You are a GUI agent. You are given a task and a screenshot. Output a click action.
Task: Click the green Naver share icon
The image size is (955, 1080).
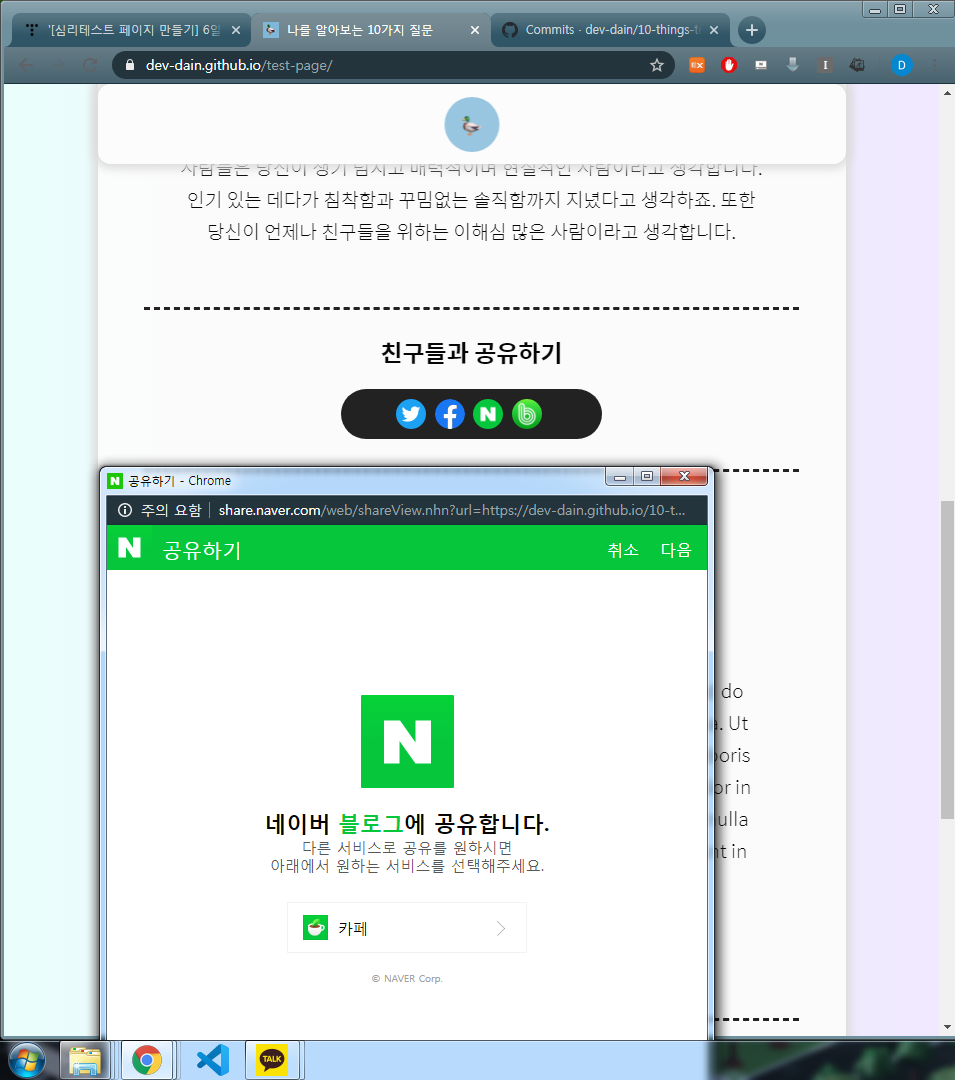pyautogui.click(x=488, y=414)
